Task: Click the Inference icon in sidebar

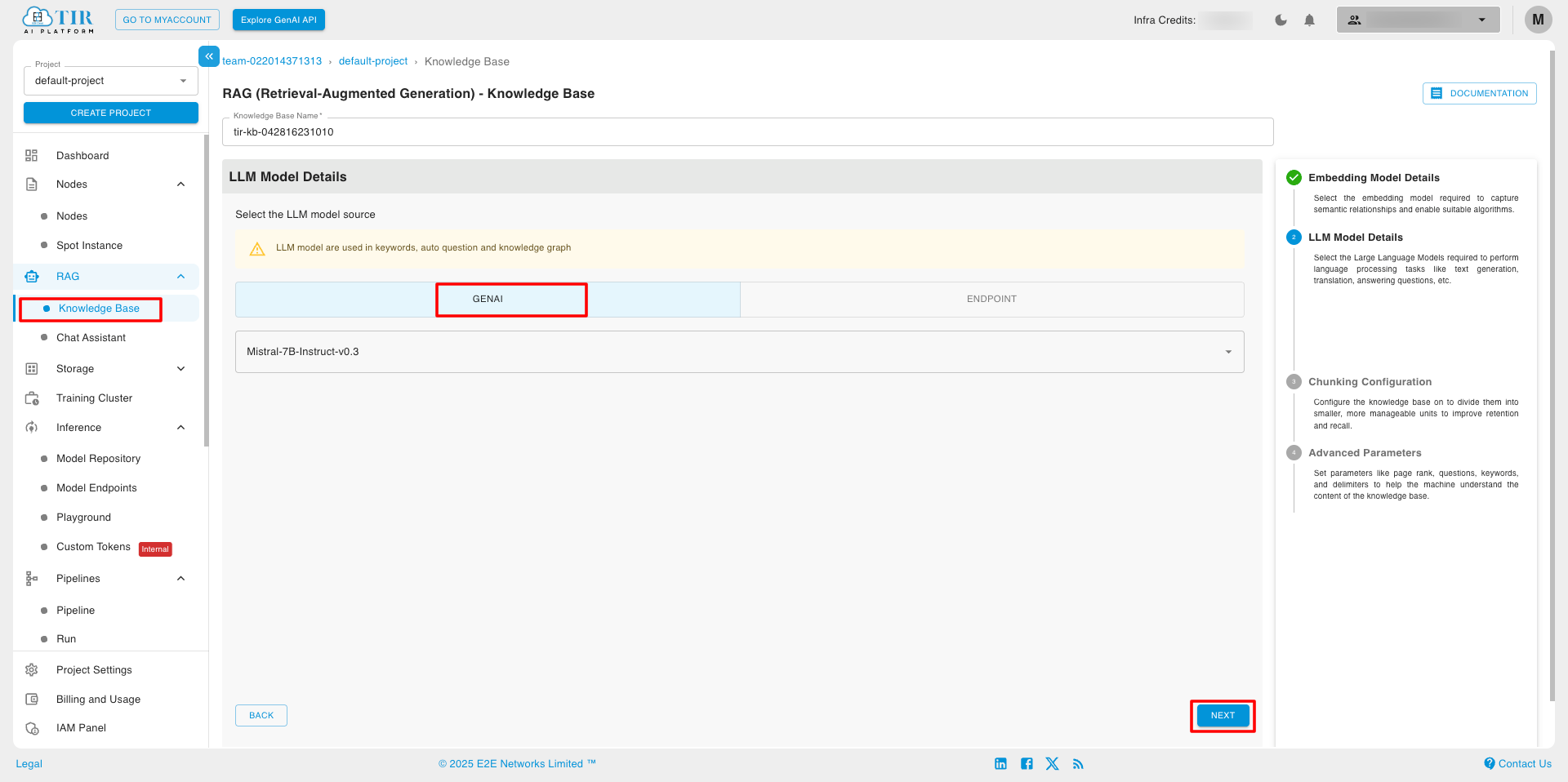Action: [32, 428]
